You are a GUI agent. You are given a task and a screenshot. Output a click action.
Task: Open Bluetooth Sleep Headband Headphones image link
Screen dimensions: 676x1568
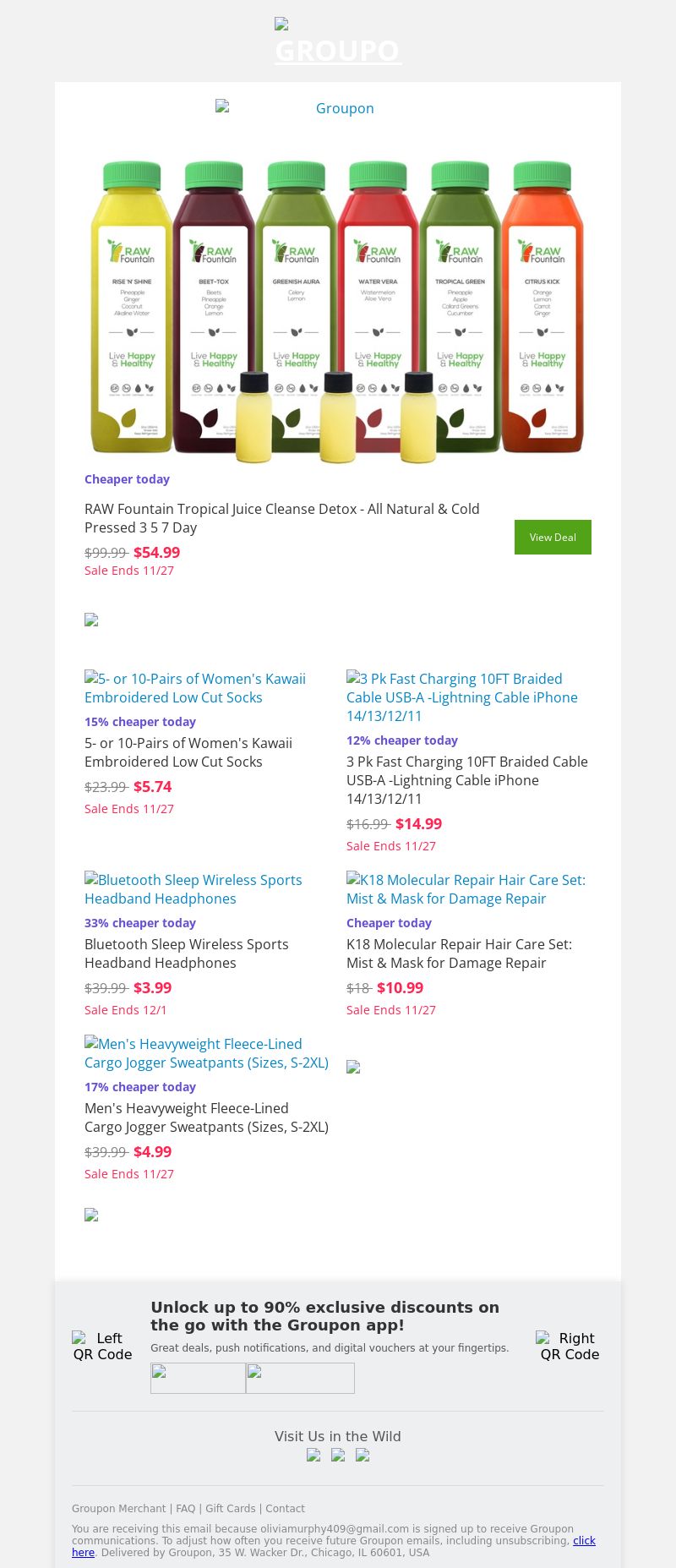pyautogui.click(x=194, y=889)
